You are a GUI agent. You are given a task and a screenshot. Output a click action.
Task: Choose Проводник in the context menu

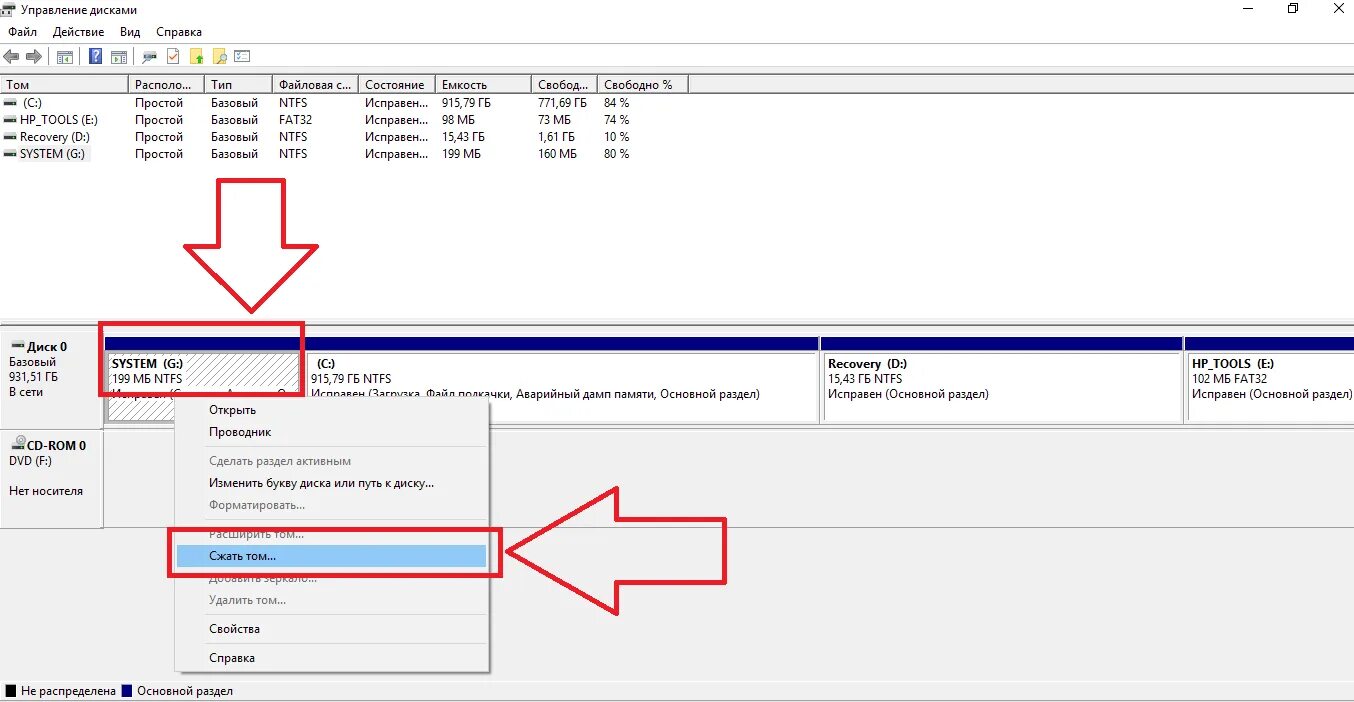point(331,432)
